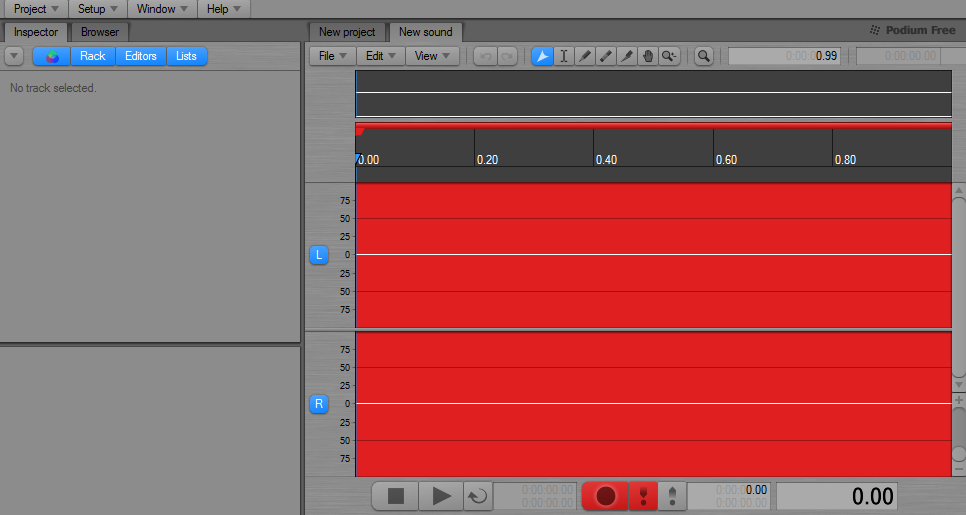The width and height of the screenshot is (966, 515).
Task: Select the New sound tab
Action: [426, 32]
